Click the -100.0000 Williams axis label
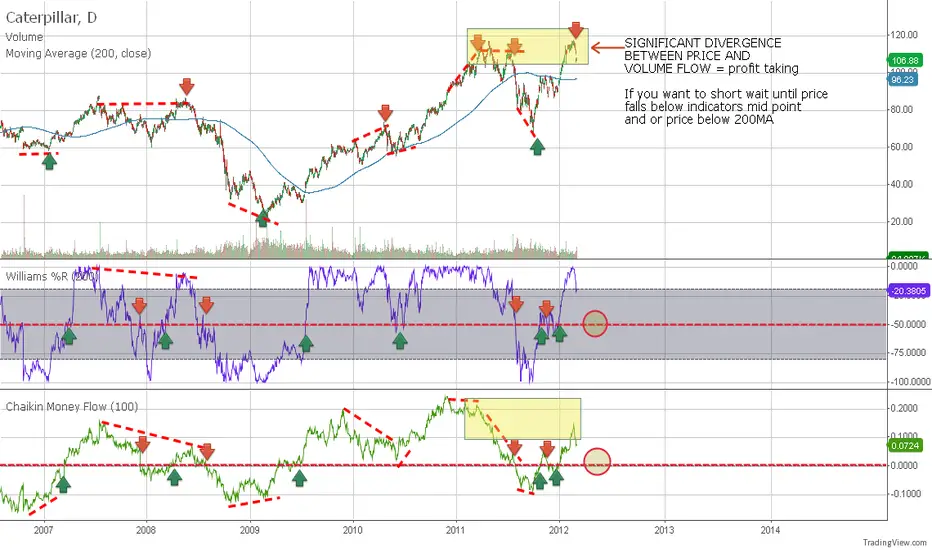 [909, 382]
